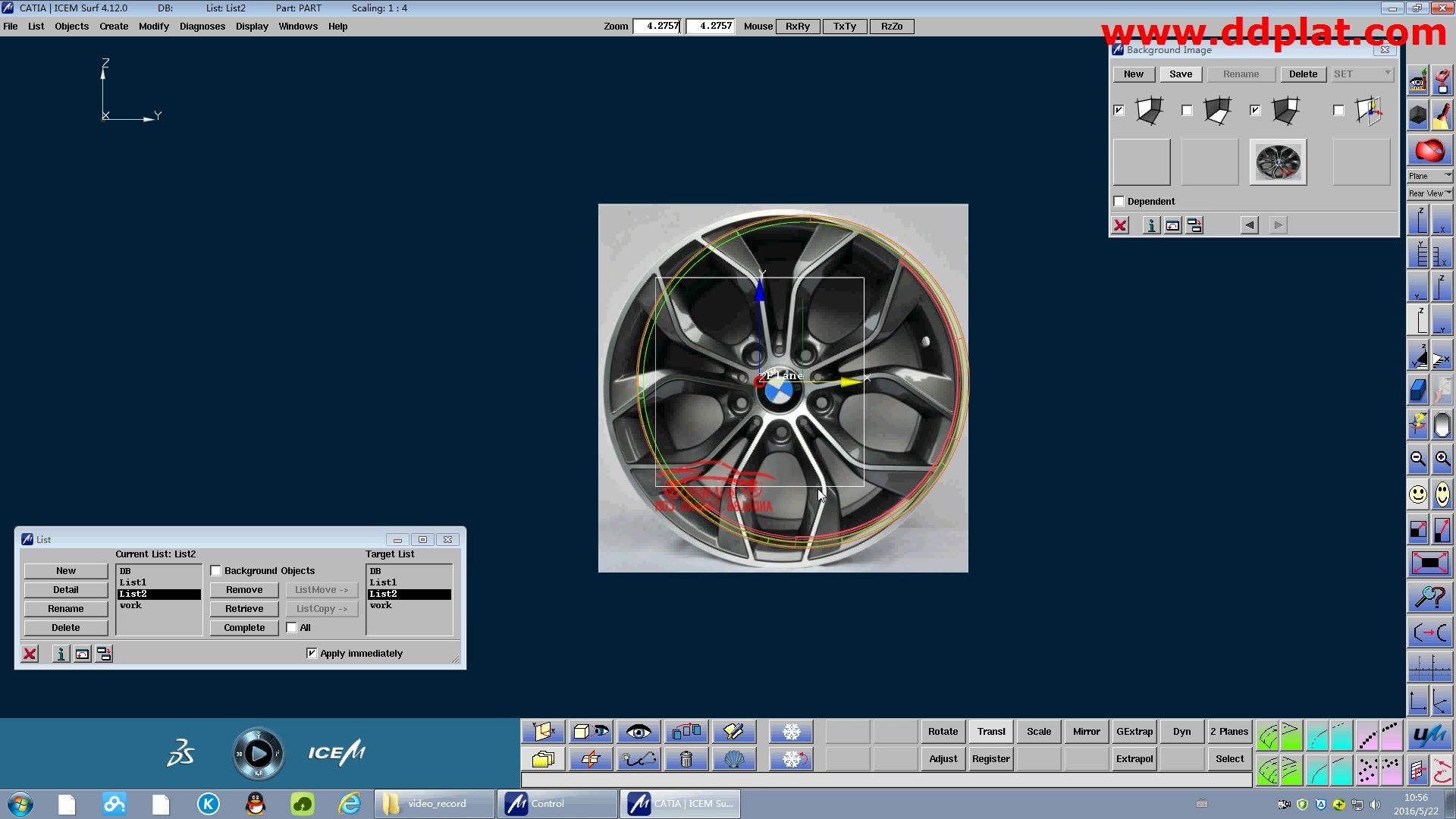Click the red shaded surface icon

[x=1429, y=151]
